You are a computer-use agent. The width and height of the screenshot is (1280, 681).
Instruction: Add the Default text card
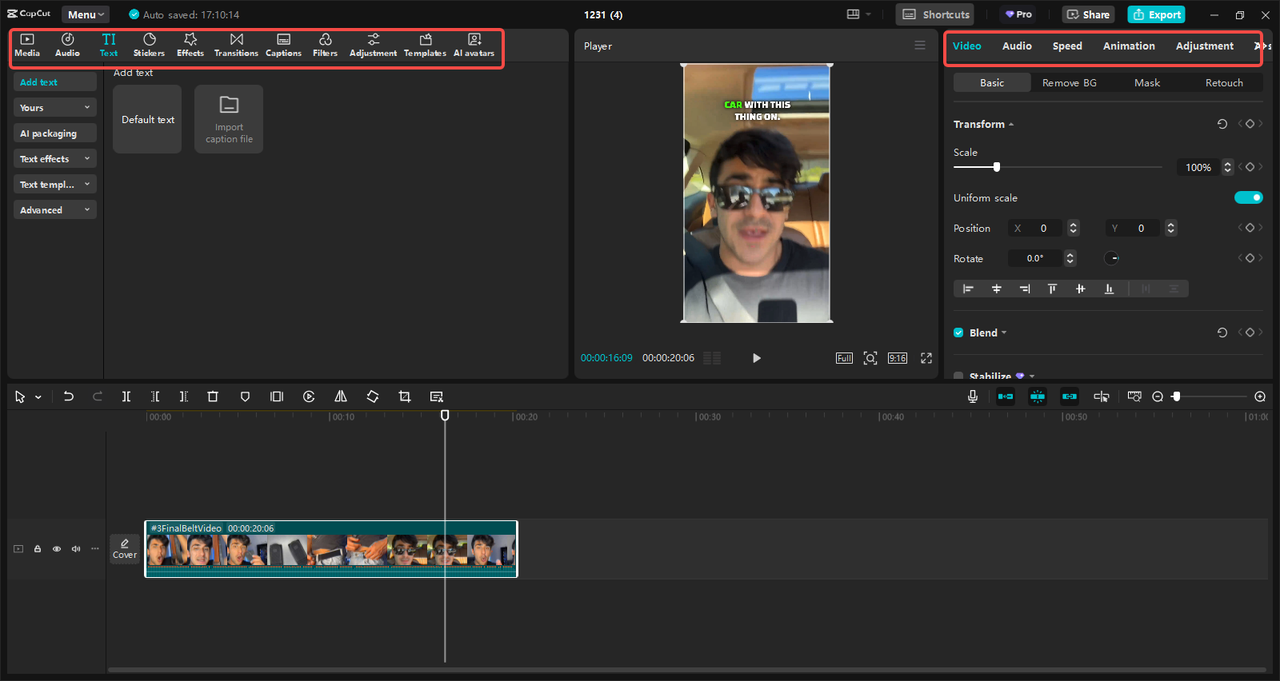pos(148,119)
